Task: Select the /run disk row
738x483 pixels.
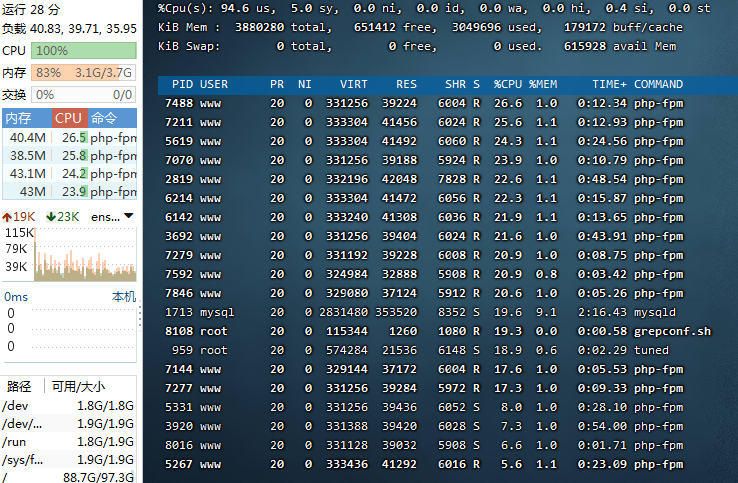Action: 68,443
